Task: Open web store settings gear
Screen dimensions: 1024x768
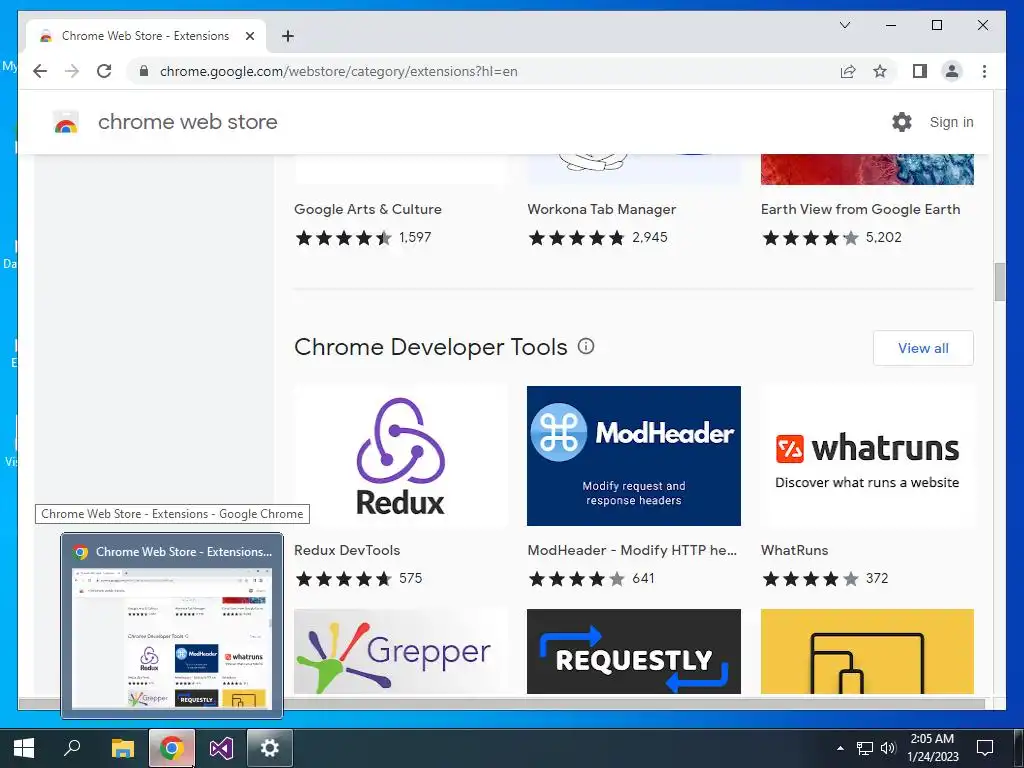Action: (902, 122)
